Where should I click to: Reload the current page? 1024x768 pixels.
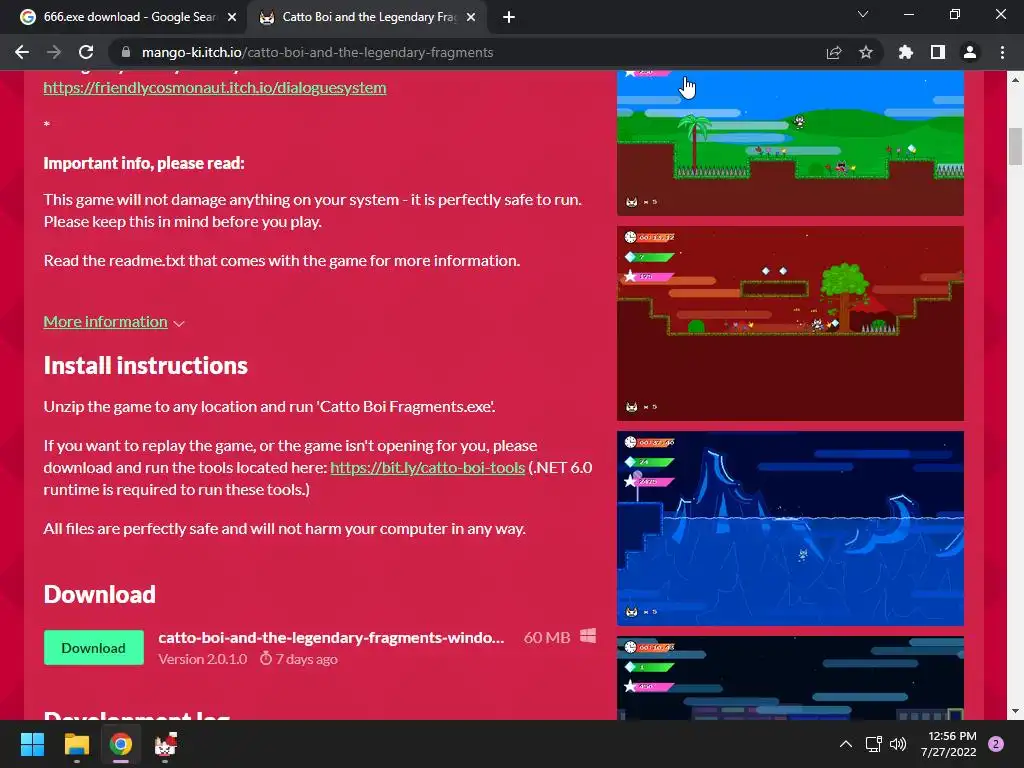(x=86, y=52)
